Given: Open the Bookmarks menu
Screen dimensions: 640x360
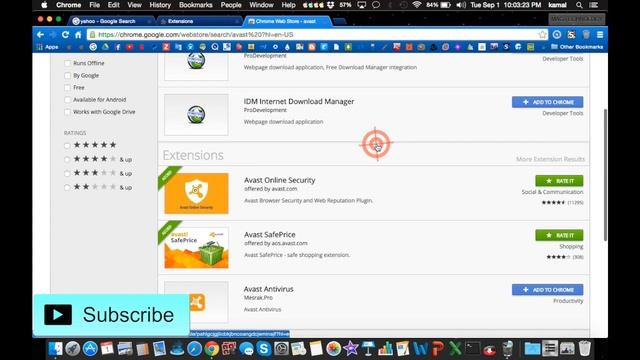Looking at the screenshot, I should 196,5.
